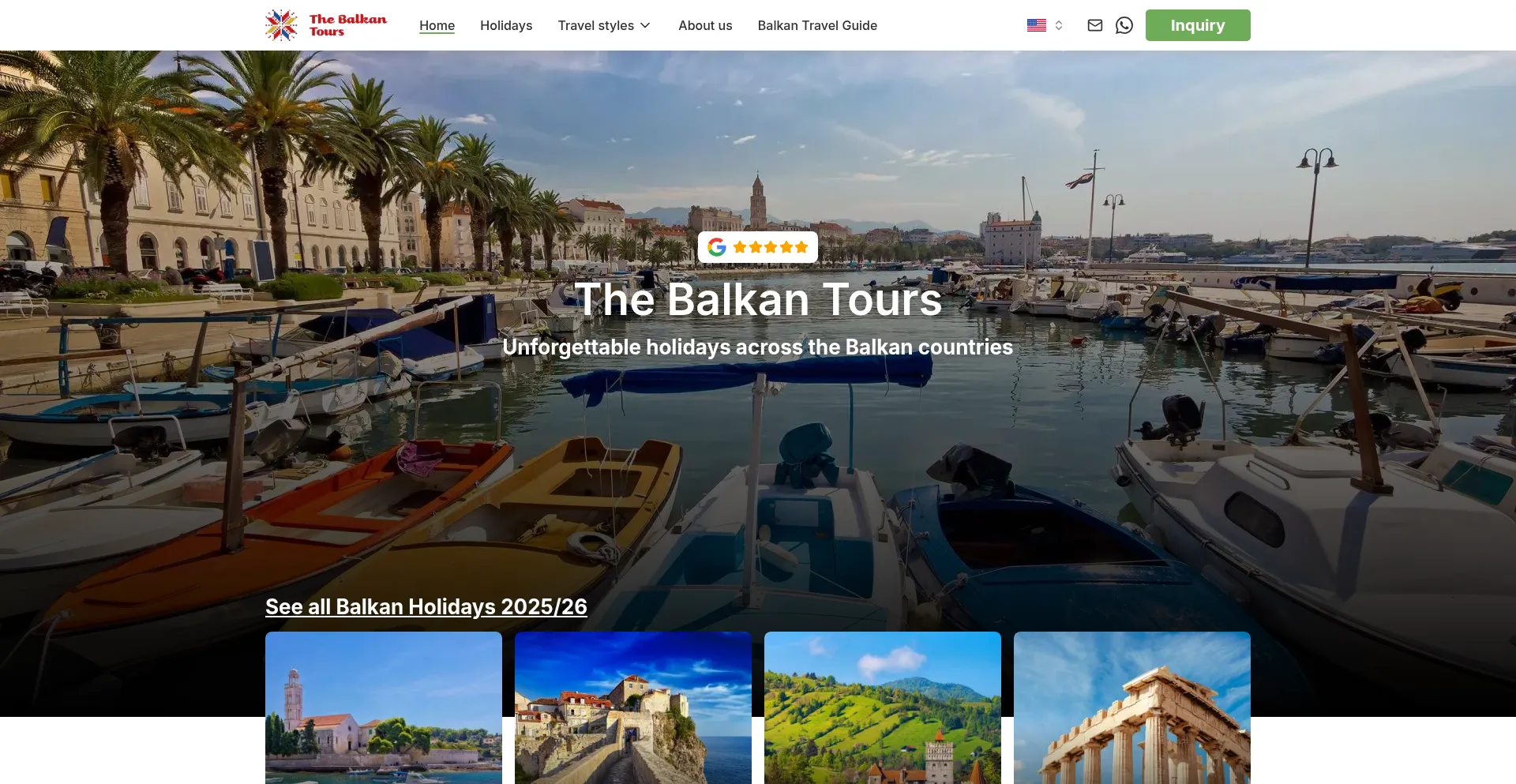The image size is (1516, 784).
Task: Click the green Inquiry button
Action: [x=1198, y=25]
